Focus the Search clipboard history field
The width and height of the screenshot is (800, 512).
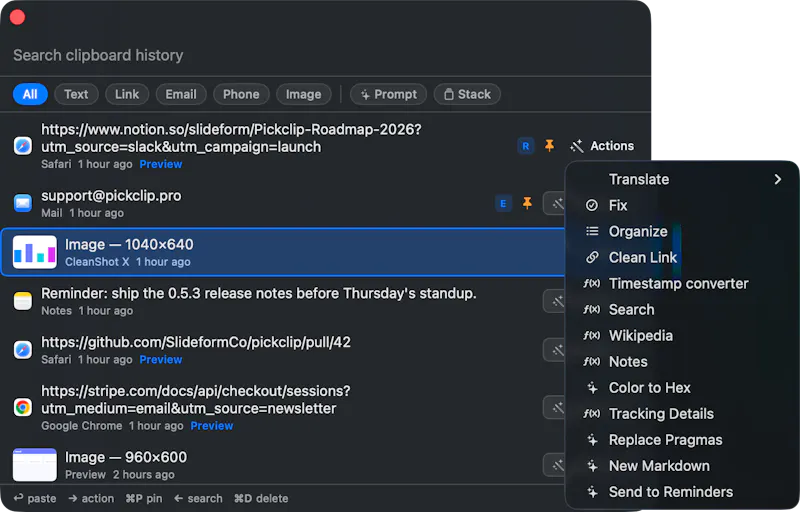[x=324, y=55]
